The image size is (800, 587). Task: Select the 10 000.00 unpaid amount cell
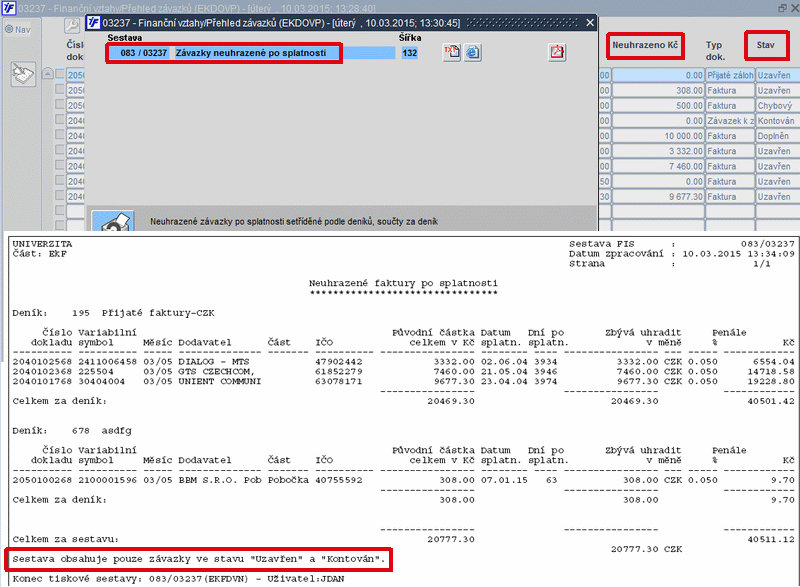[658, 136]
